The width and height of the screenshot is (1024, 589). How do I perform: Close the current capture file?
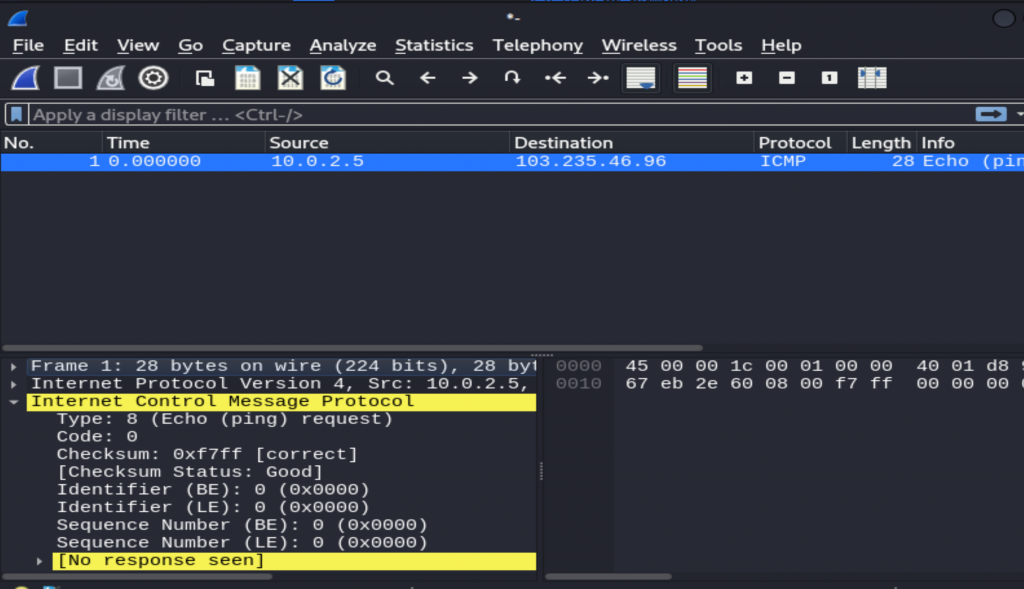click(x=290, y=78)
